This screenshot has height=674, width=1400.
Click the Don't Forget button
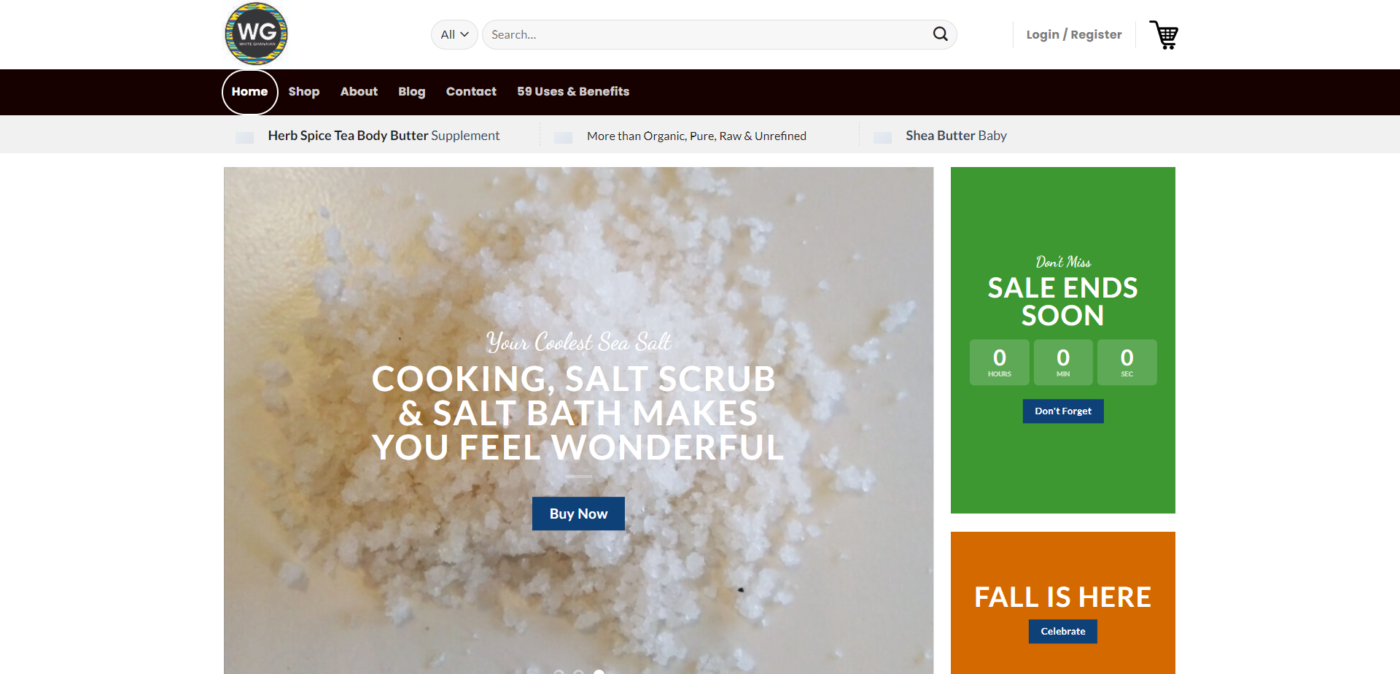(x=1063, y=411)
